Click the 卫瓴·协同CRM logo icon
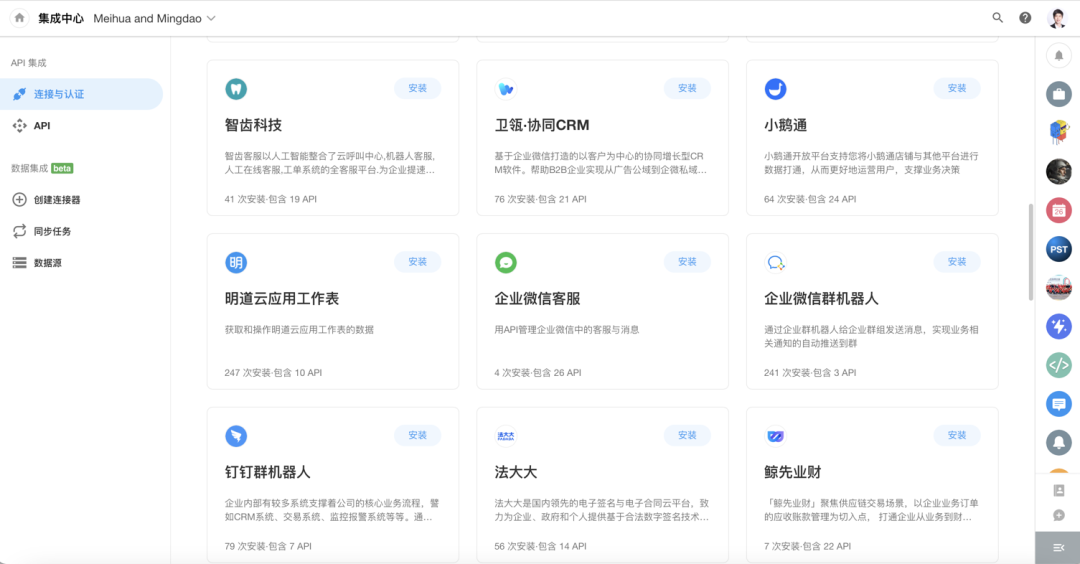 (x=506, y=89)
